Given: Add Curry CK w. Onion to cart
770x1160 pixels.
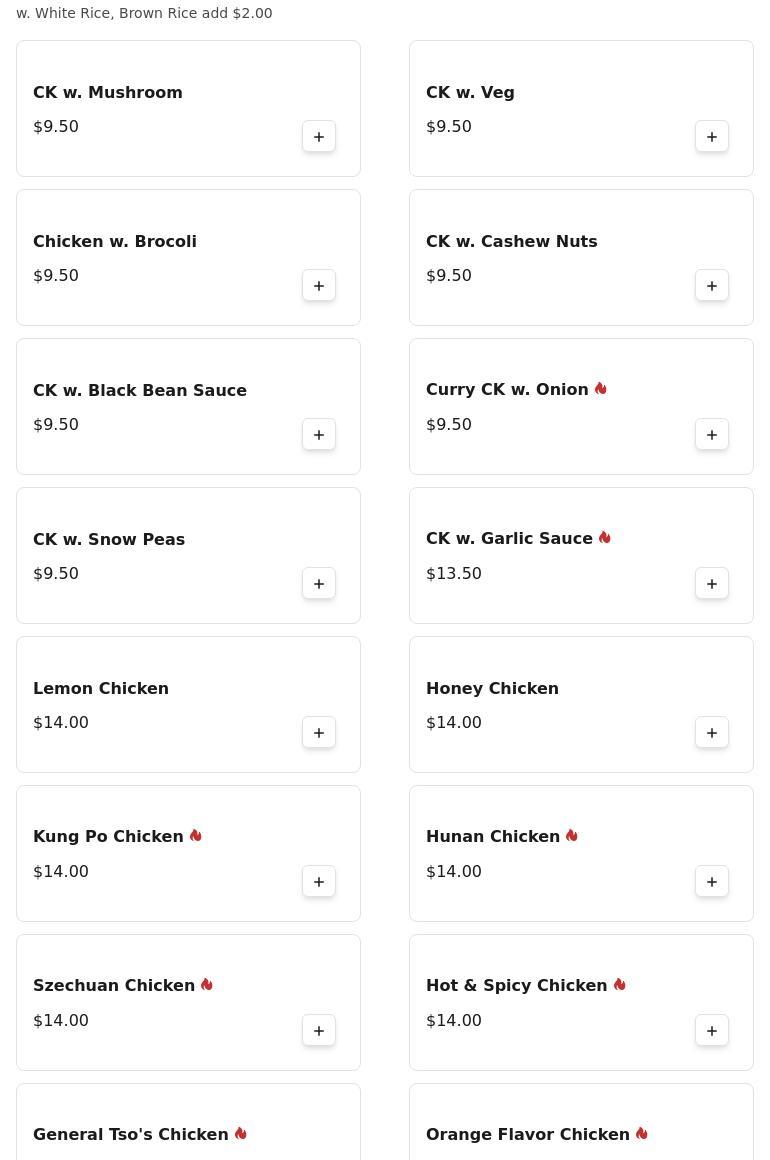Looking at the screenshot, I should coord(712,435).
